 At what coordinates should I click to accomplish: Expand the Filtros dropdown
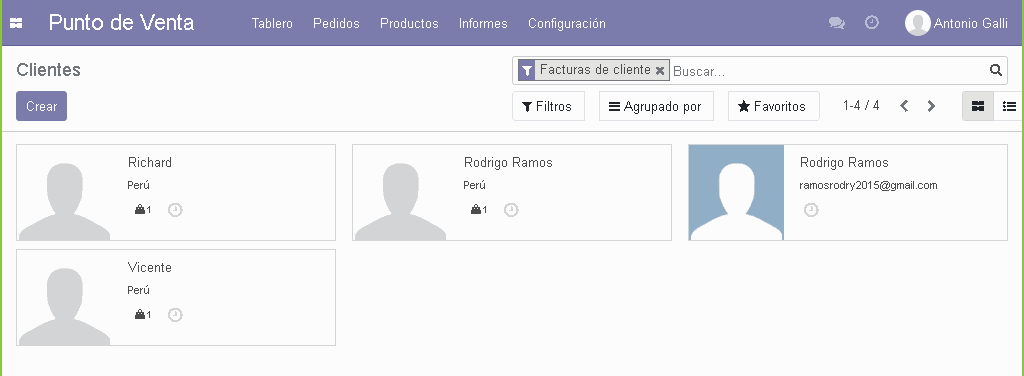tap(548, 106)
